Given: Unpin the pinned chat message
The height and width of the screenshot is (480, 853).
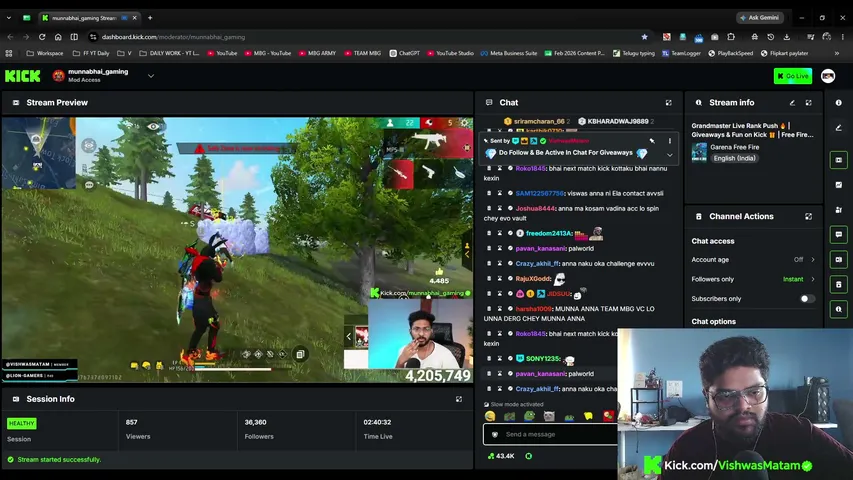Looking at the screenshot, I should pyautogui.click(x=652, y=141).
